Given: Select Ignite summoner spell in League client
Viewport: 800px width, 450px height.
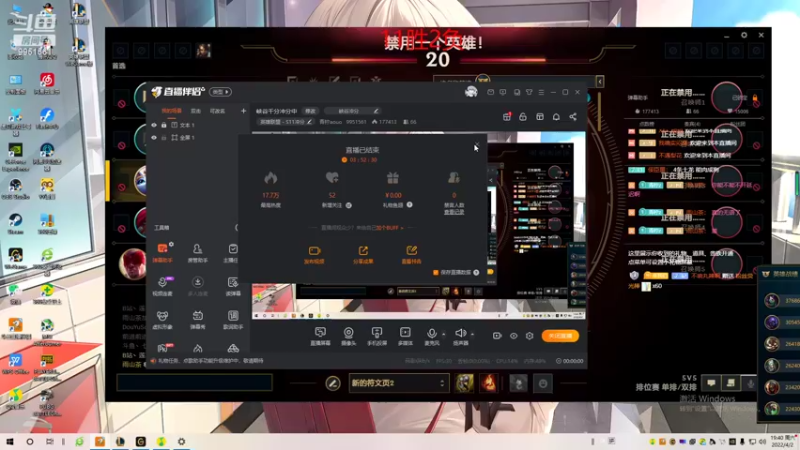Looking at the screenshot, I should pyautogui.click(x=488, y=383).
